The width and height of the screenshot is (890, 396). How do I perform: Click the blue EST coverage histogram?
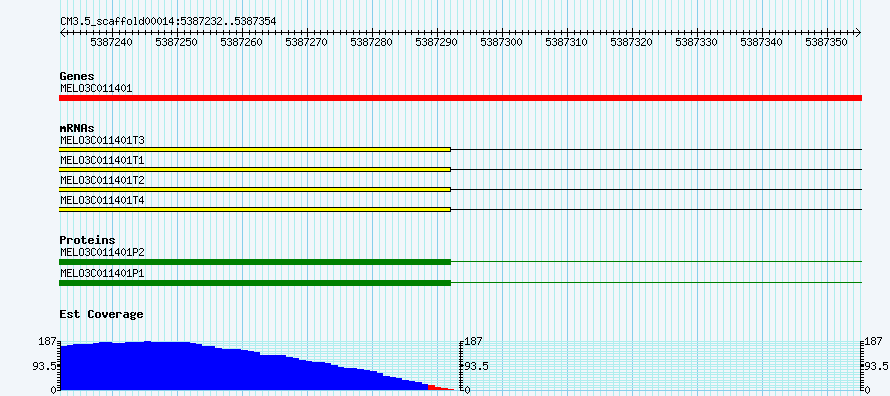coord(244,366)
